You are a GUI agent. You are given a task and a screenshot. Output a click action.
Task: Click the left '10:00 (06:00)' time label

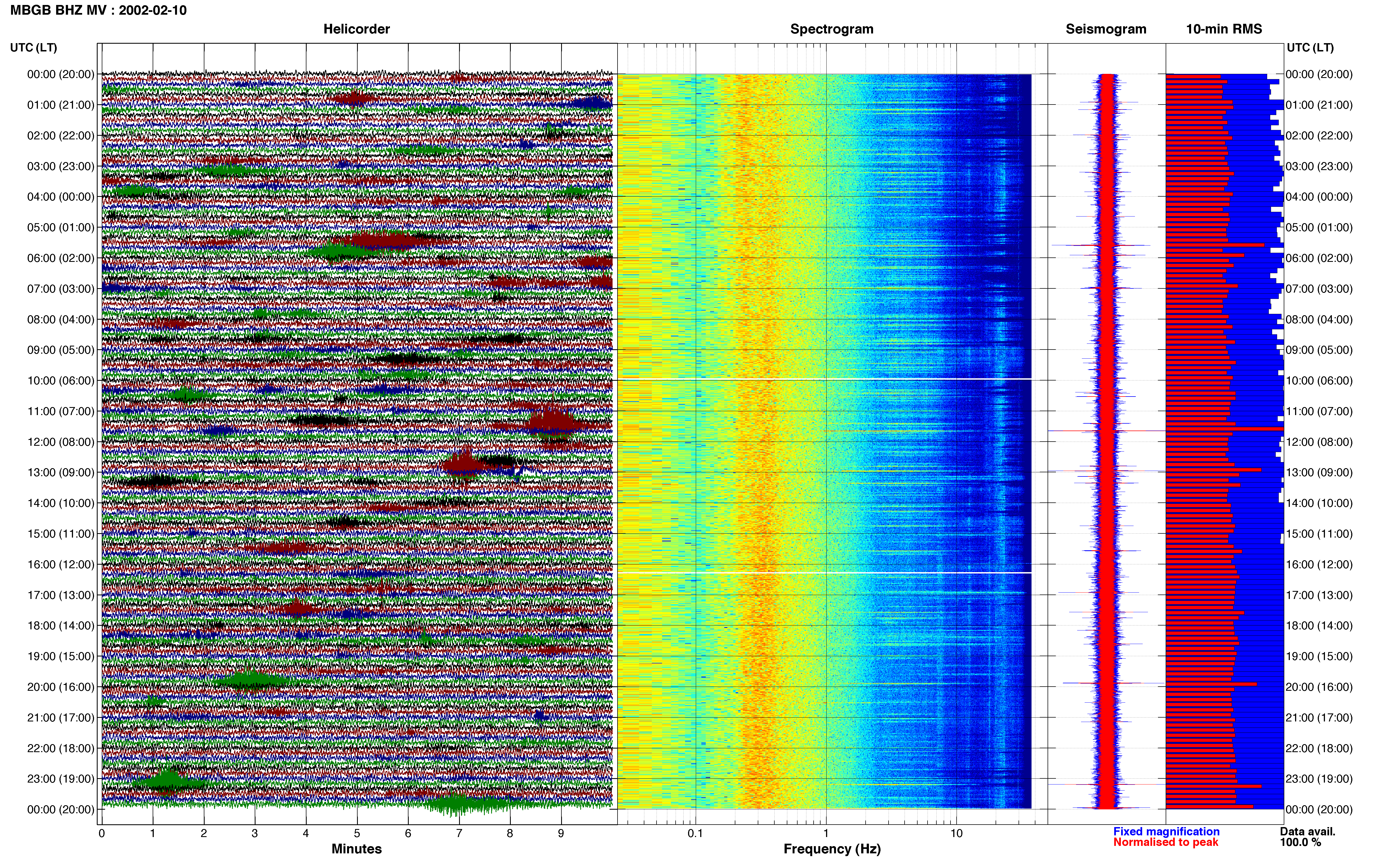pyautogui.click(x=61, y=380)
